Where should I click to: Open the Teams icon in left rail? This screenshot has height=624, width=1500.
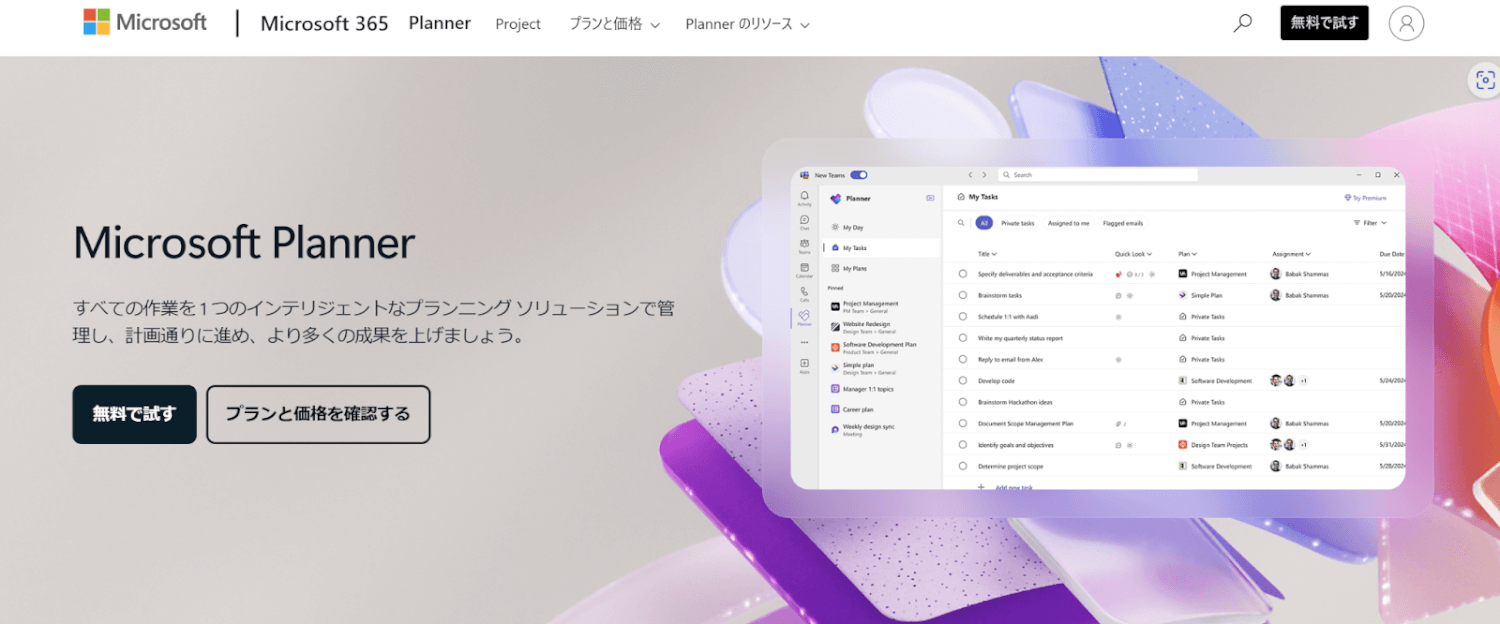(805, 246)
